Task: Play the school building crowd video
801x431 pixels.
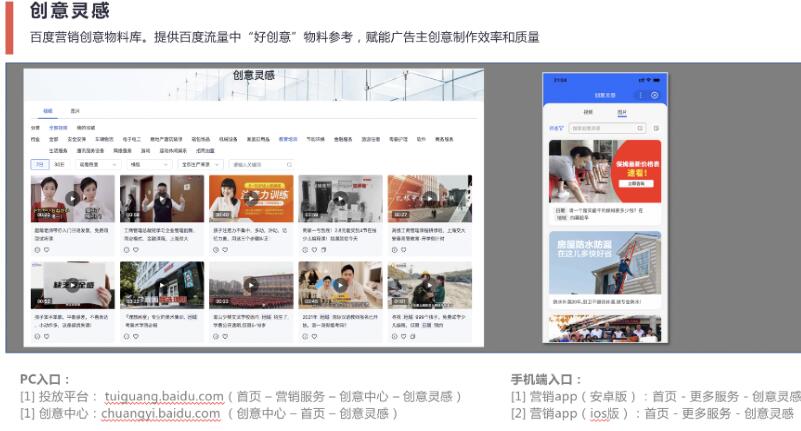Action: point(251,285)
